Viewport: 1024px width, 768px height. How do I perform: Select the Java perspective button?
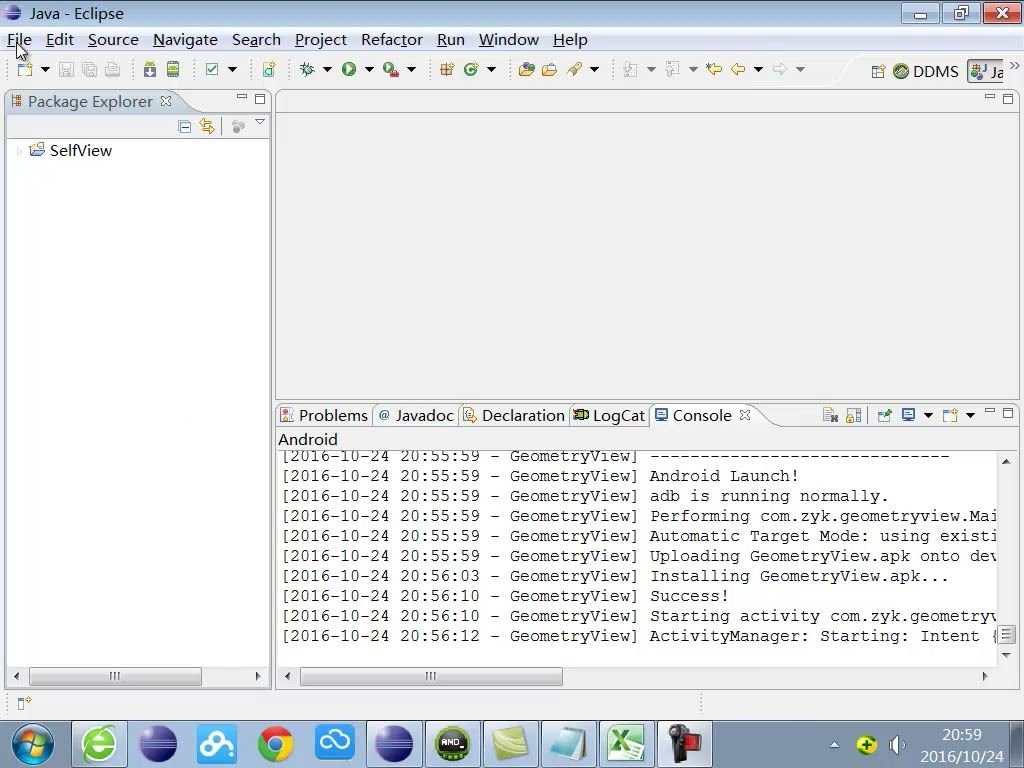click(x=986, y=71)
